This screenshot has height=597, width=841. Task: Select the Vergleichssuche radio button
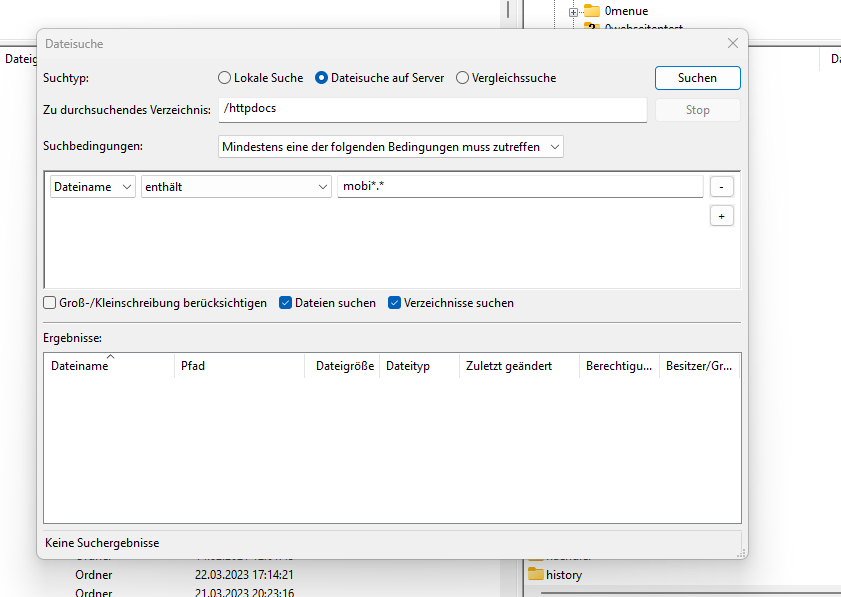462,78
